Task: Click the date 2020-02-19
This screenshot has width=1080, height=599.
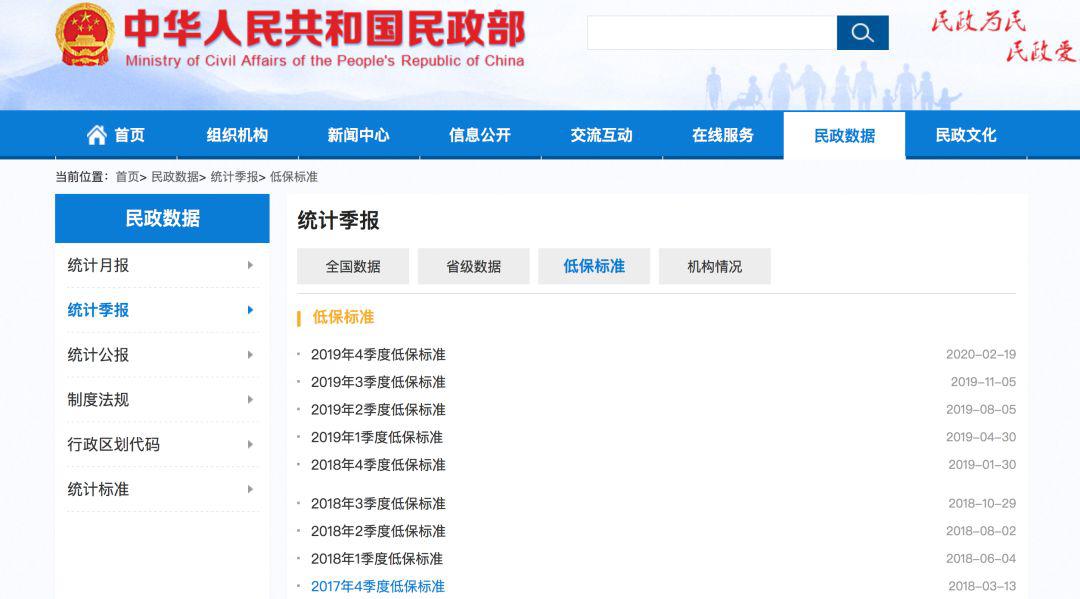Action: pyautogui.click(x=981, y=355)
